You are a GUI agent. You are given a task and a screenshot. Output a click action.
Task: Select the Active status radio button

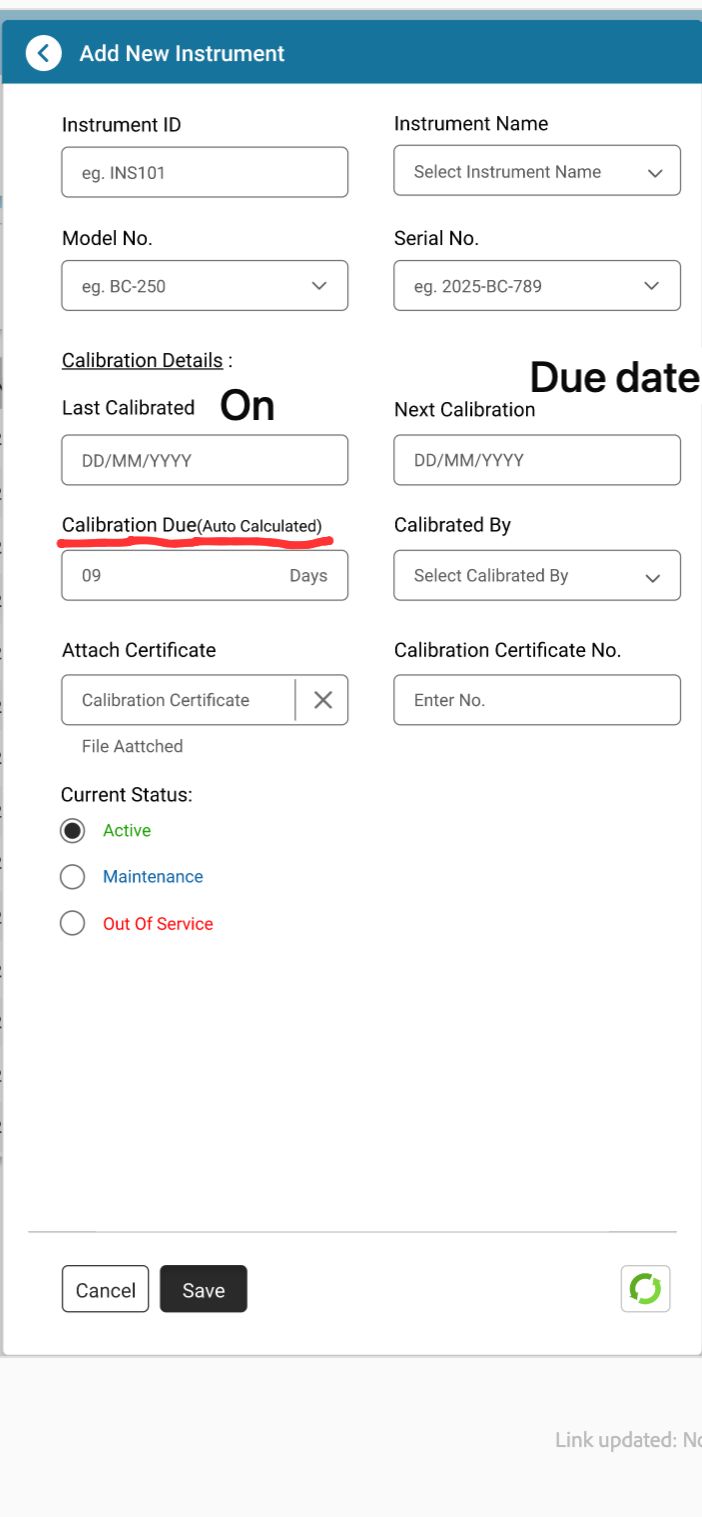click(x=73, y=831)
